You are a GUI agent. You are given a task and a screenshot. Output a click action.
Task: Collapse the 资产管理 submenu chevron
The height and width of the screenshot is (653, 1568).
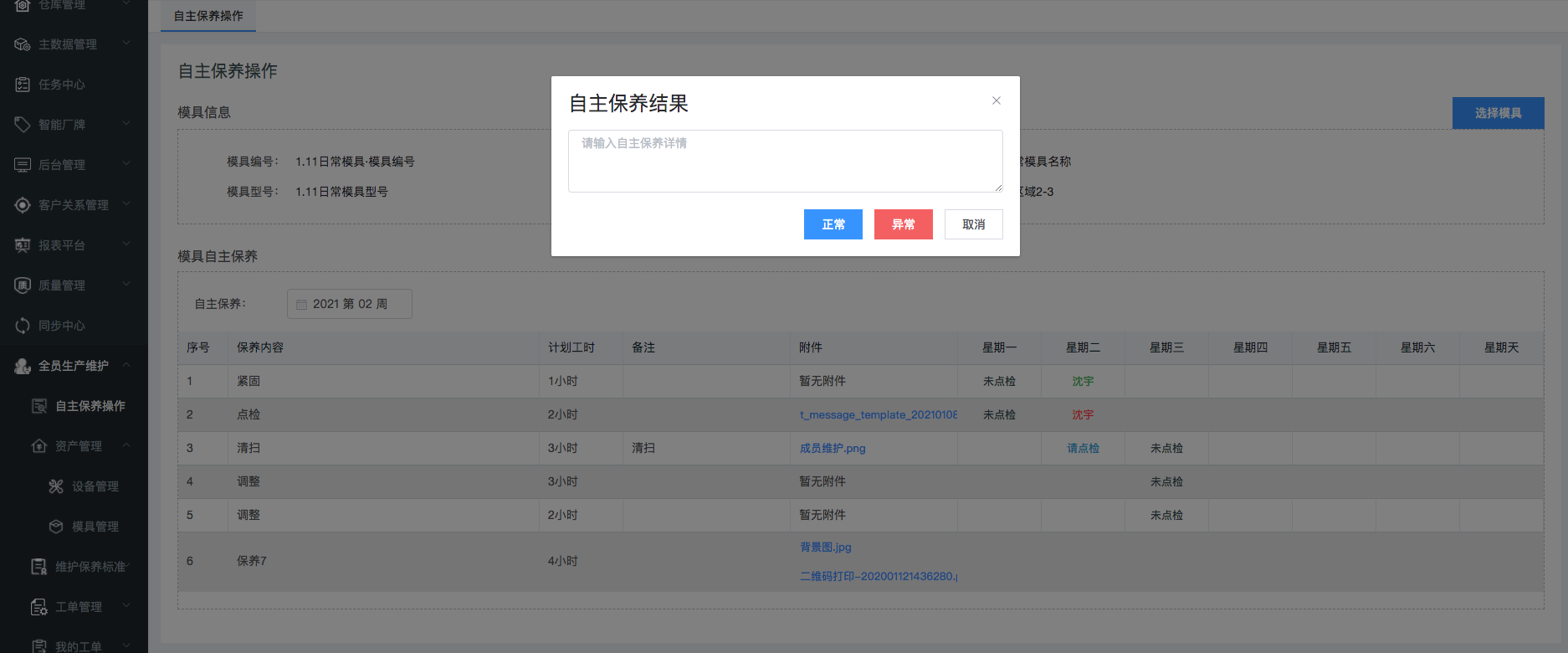(x=126, y=445)
